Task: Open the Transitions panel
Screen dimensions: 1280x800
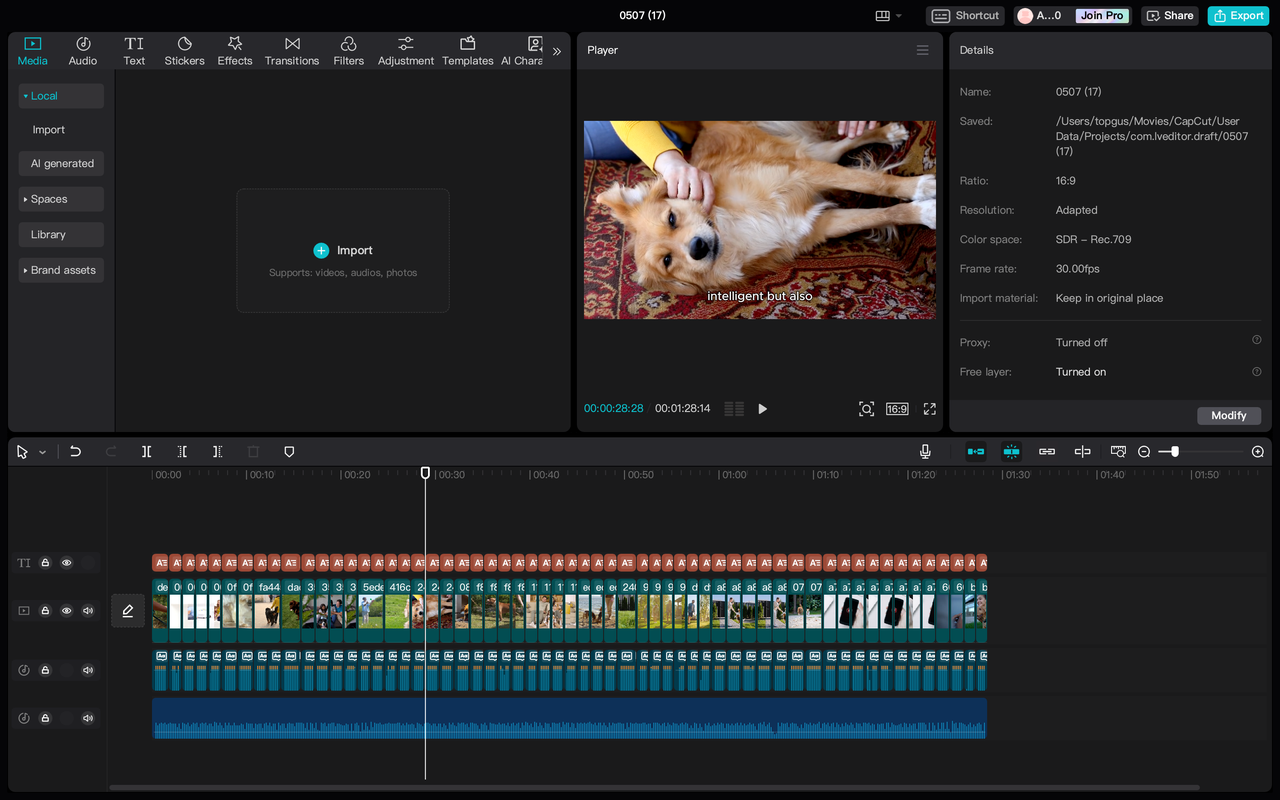Action: (x=291, y=50)
